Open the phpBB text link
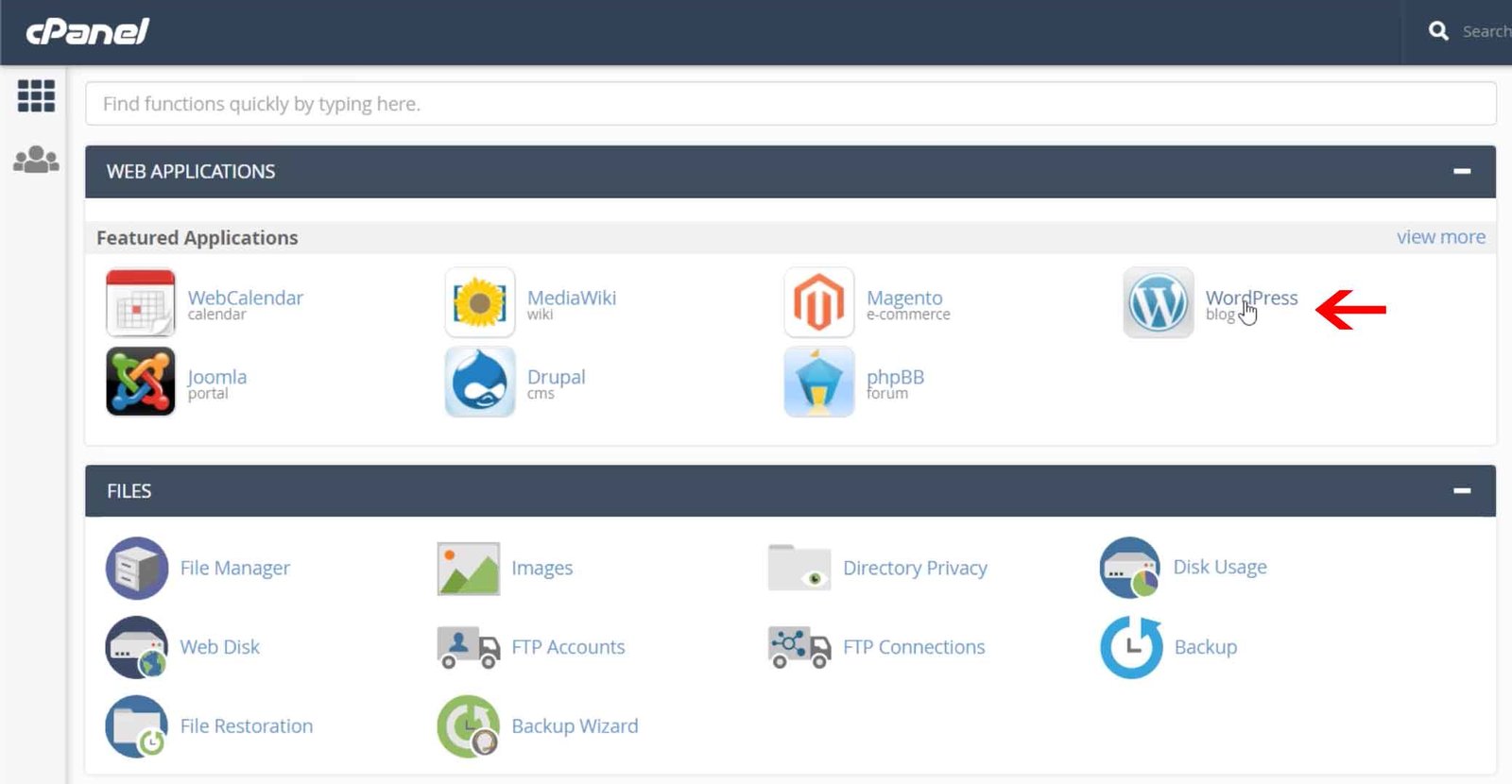Viewport: 1512px width, 784px height. point(896,377)
